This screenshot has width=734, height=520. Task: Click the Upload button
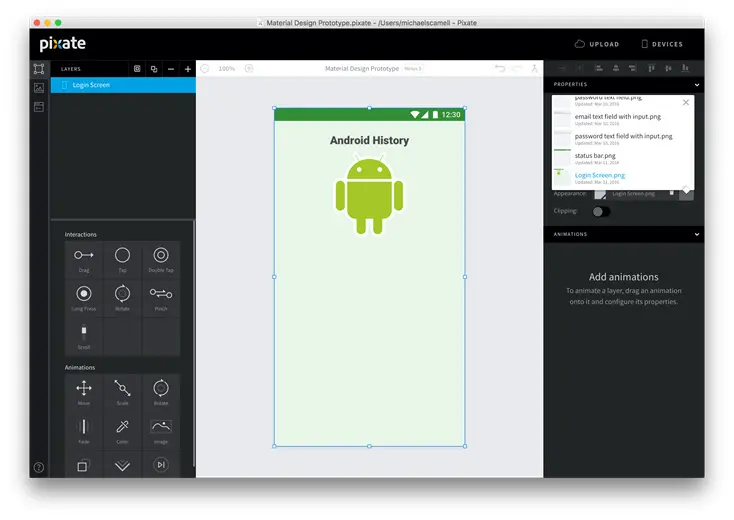point(597,44)
